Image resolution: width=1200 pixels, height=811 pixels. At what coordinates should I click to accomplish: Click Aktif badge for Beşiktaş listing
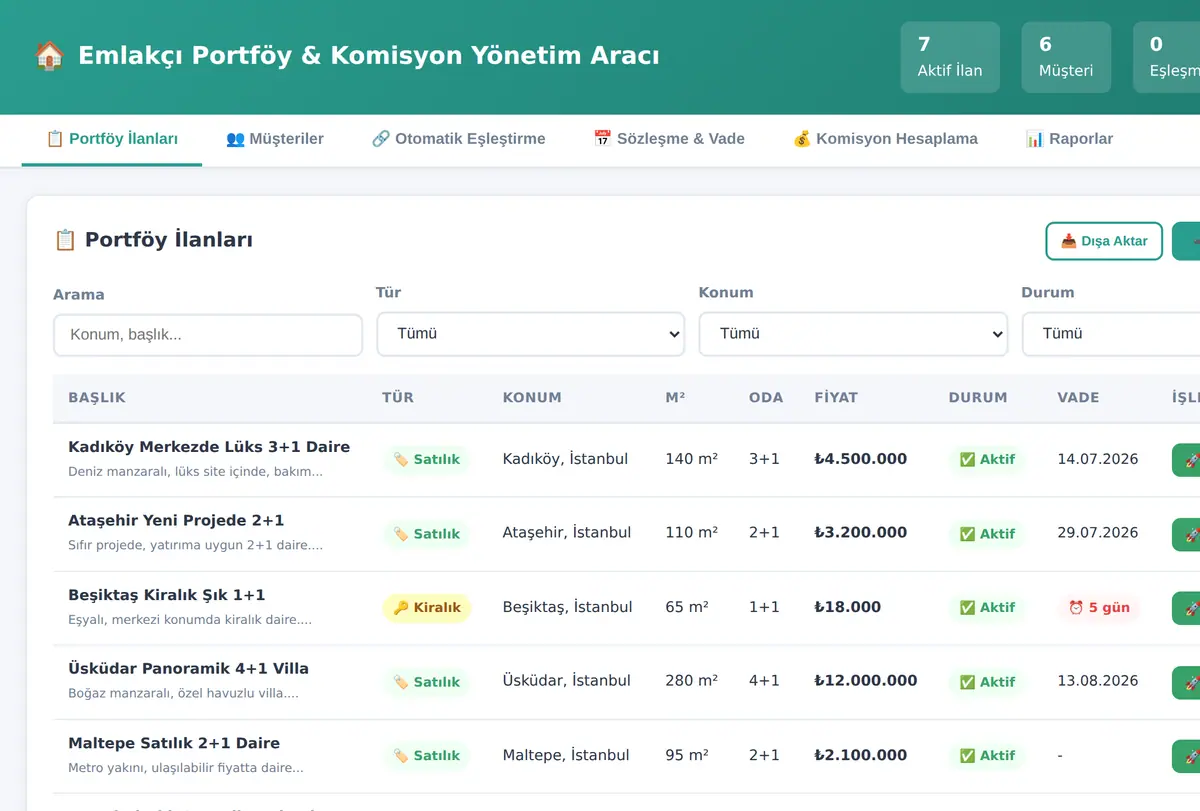point(987,608)
